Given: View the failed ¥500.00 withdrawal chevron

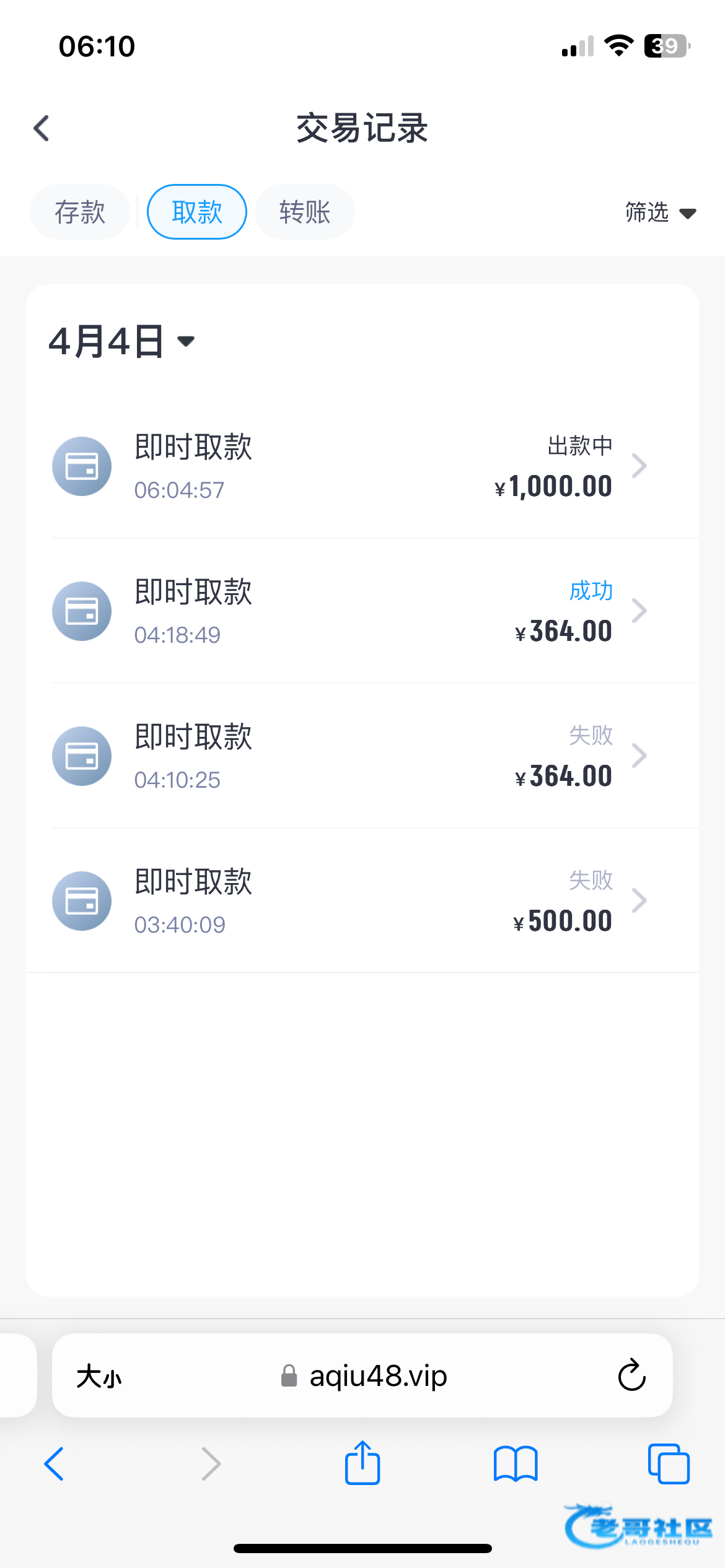Looking at the screenshot, I should coord(639,900).
